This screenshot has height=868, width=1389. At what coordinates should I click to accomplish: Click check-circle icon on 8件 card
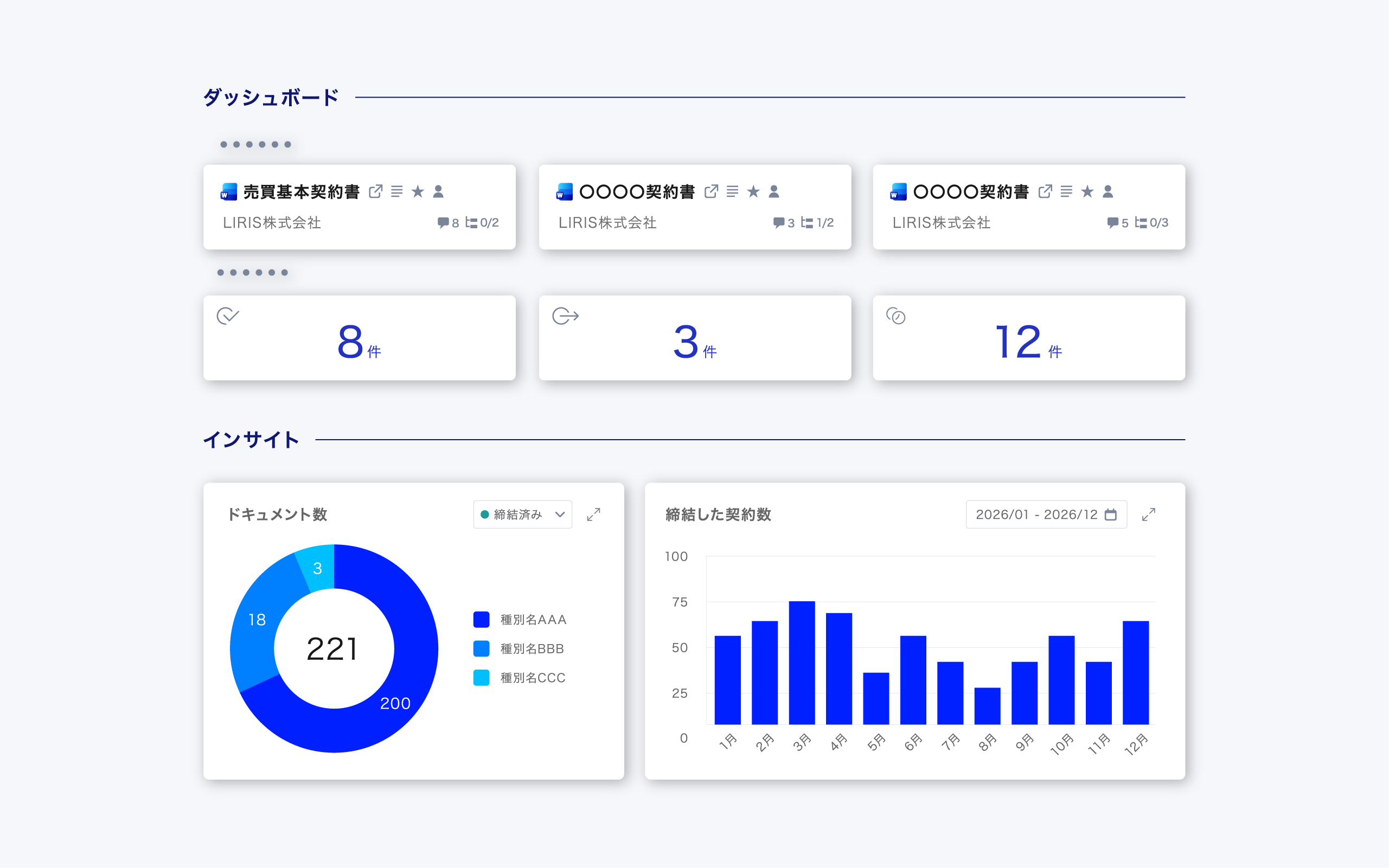pos(228,316)
